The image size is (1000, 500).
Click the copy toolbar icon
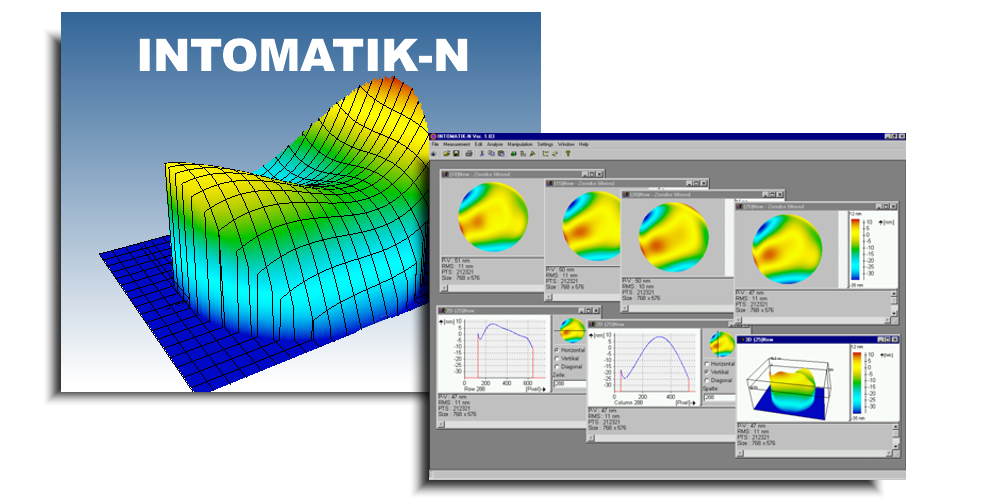(491, 154)
